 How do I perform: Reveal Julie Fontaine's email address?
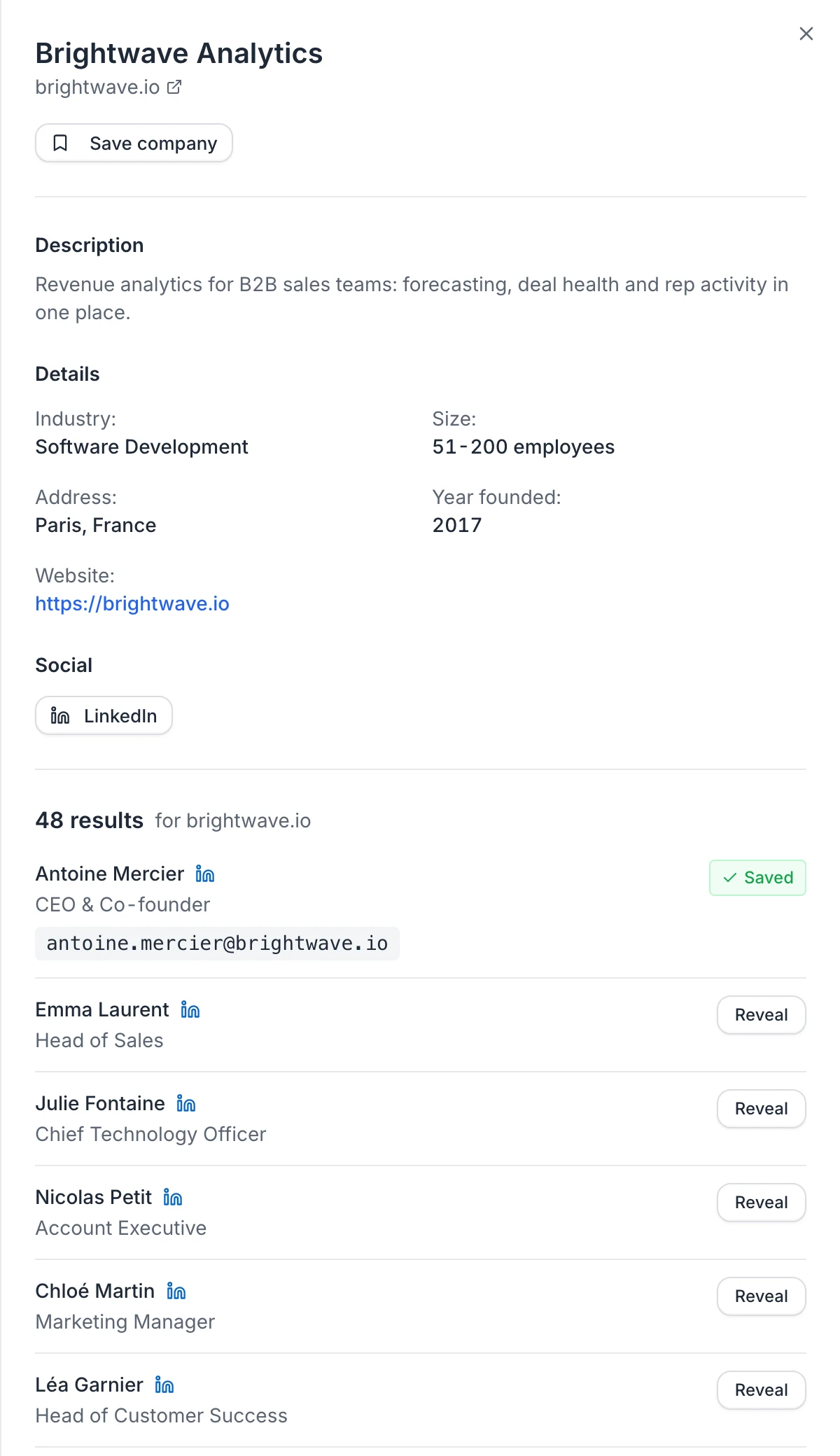coord(762,1109)
